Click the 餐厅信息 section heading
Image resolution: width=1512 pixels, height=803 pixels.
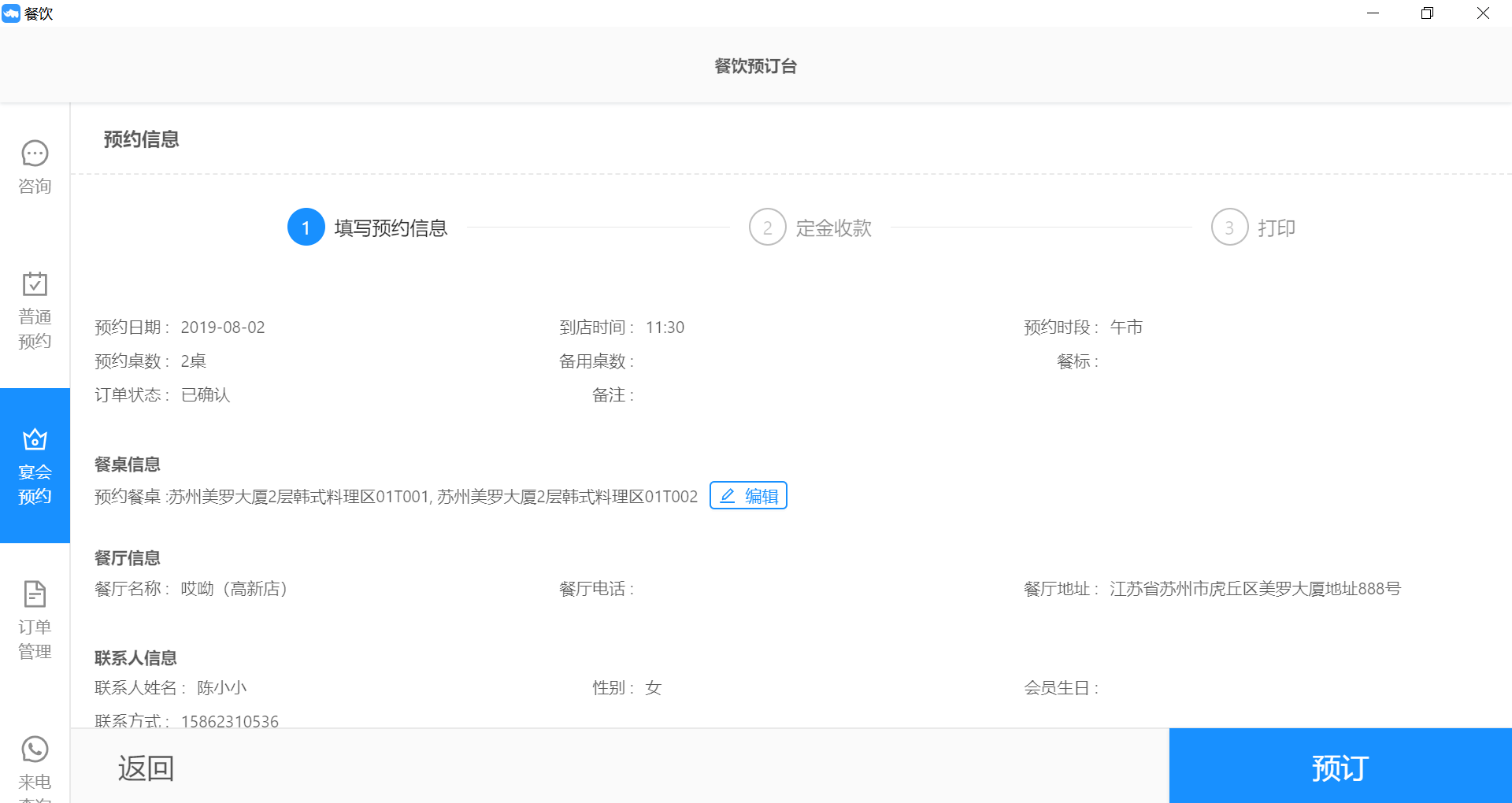[x=128, y=558]
